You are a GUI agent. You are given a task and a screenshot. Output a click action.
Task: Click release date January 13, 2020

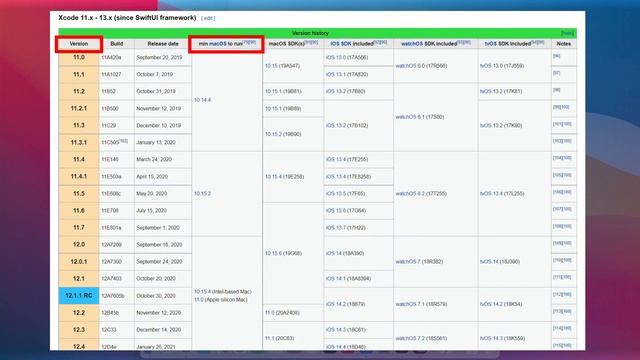156,142
